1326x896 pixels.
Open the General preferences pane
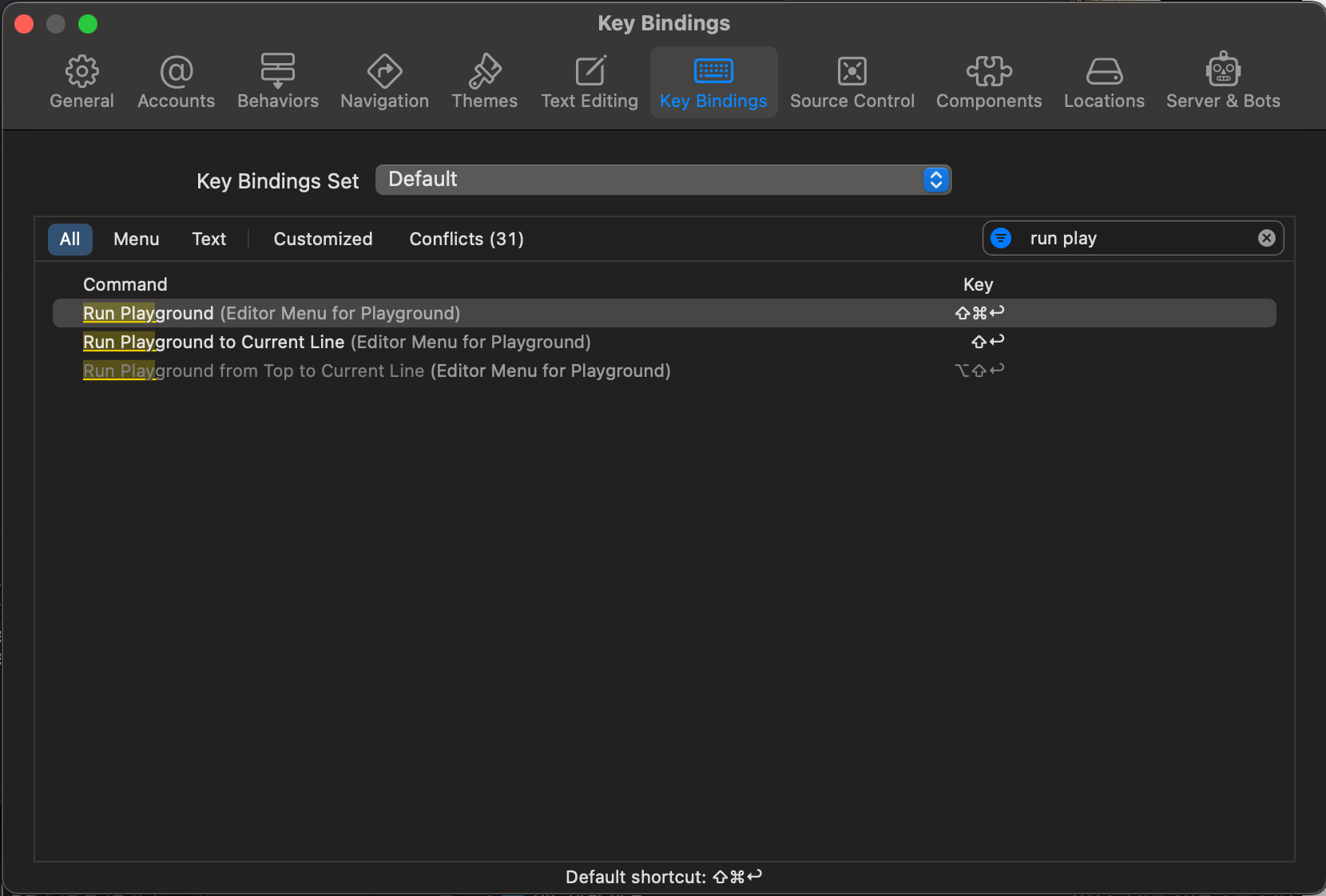click(x=81, y=82)
